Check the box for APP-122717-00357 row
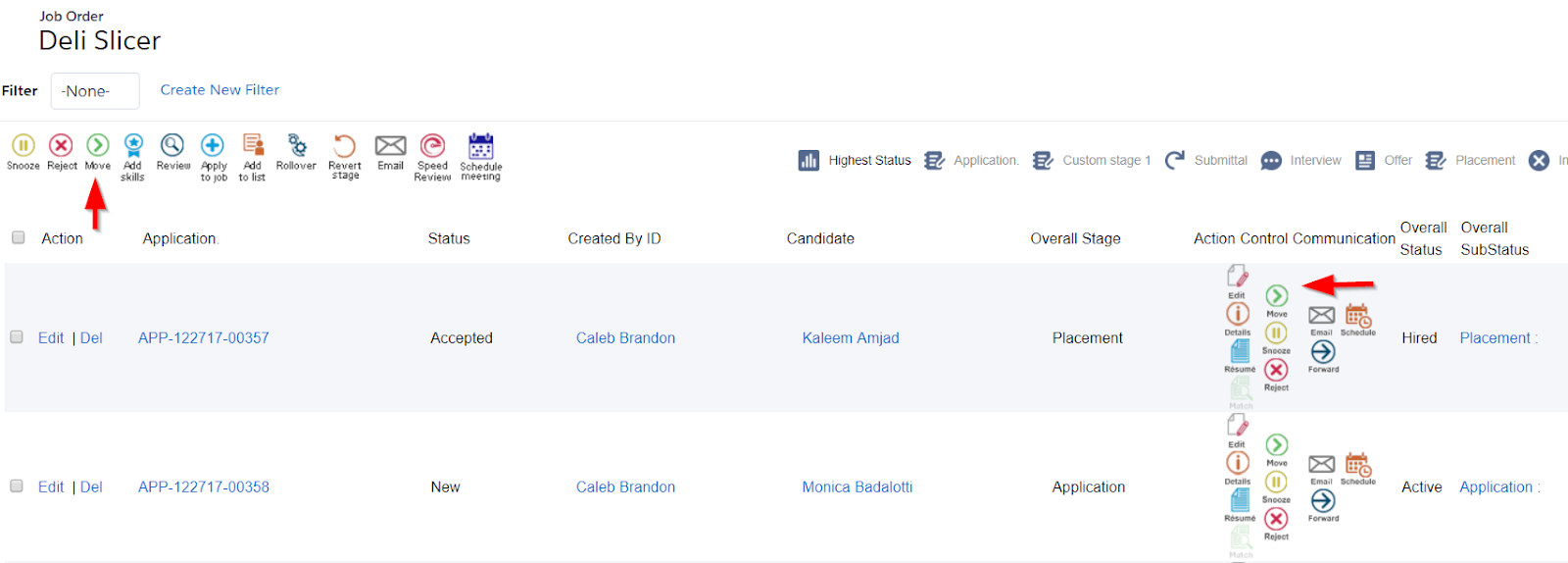Viewport: 1568px width, 563px height. tap(17, 336)
